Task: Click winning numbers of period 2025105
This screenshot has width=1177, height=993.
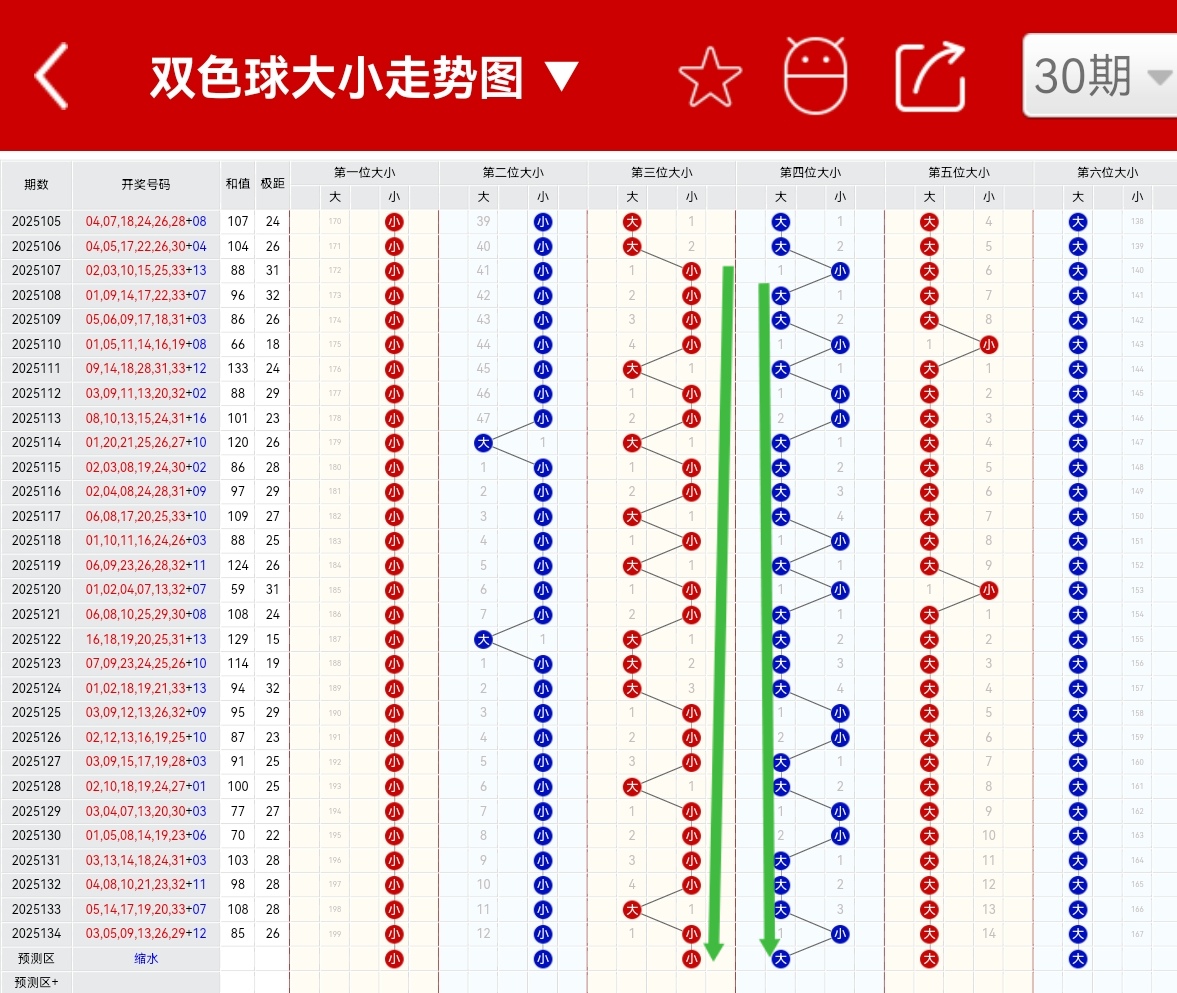Action: [145, 222]
